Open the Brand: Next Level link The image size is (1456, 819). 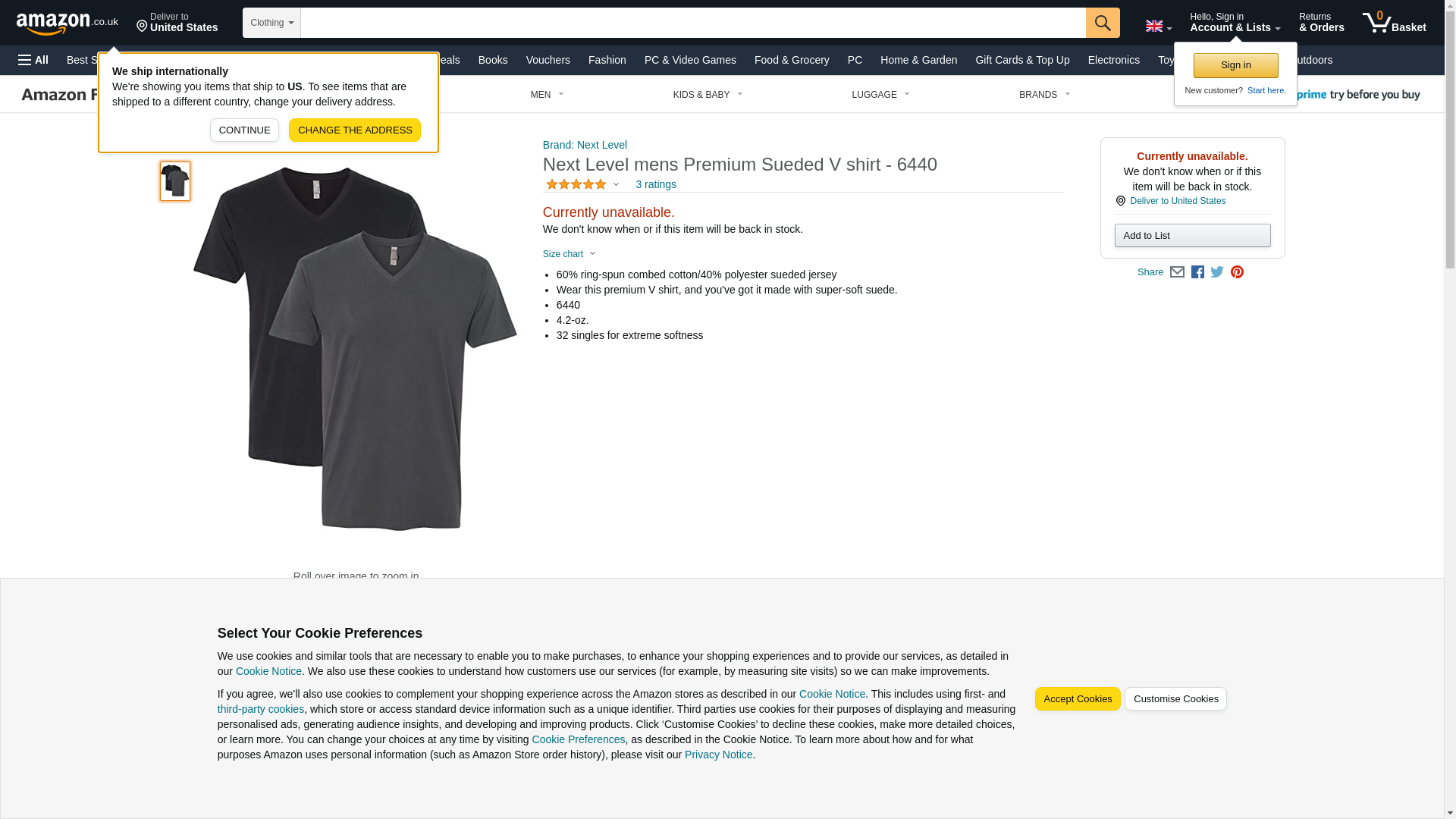tap(585, 145)
